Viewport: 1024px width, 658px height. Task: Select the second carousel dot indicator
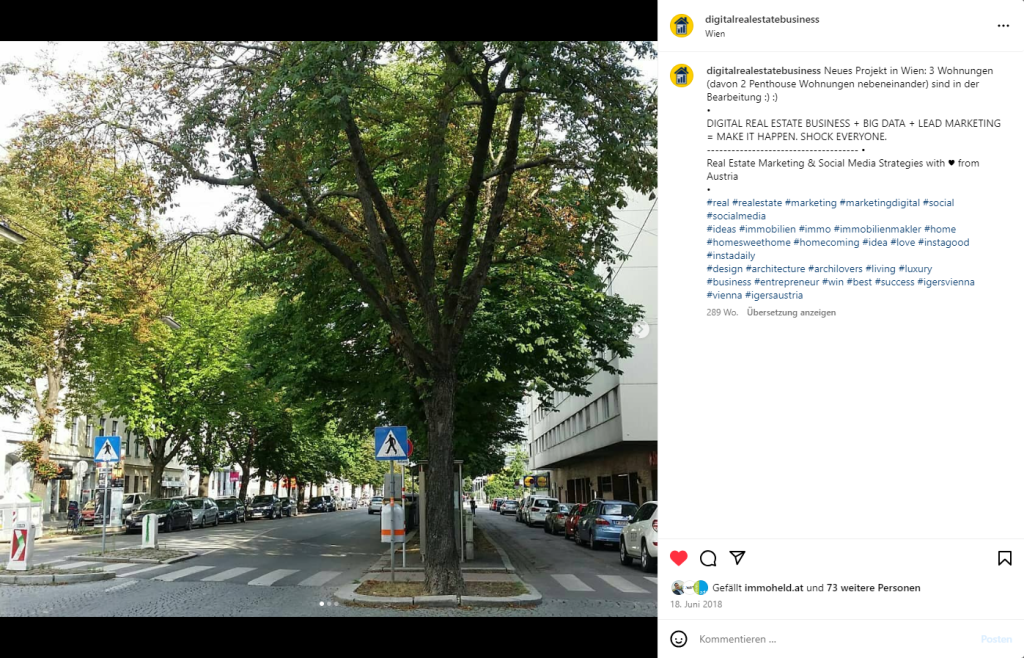(x=329, y=604)
